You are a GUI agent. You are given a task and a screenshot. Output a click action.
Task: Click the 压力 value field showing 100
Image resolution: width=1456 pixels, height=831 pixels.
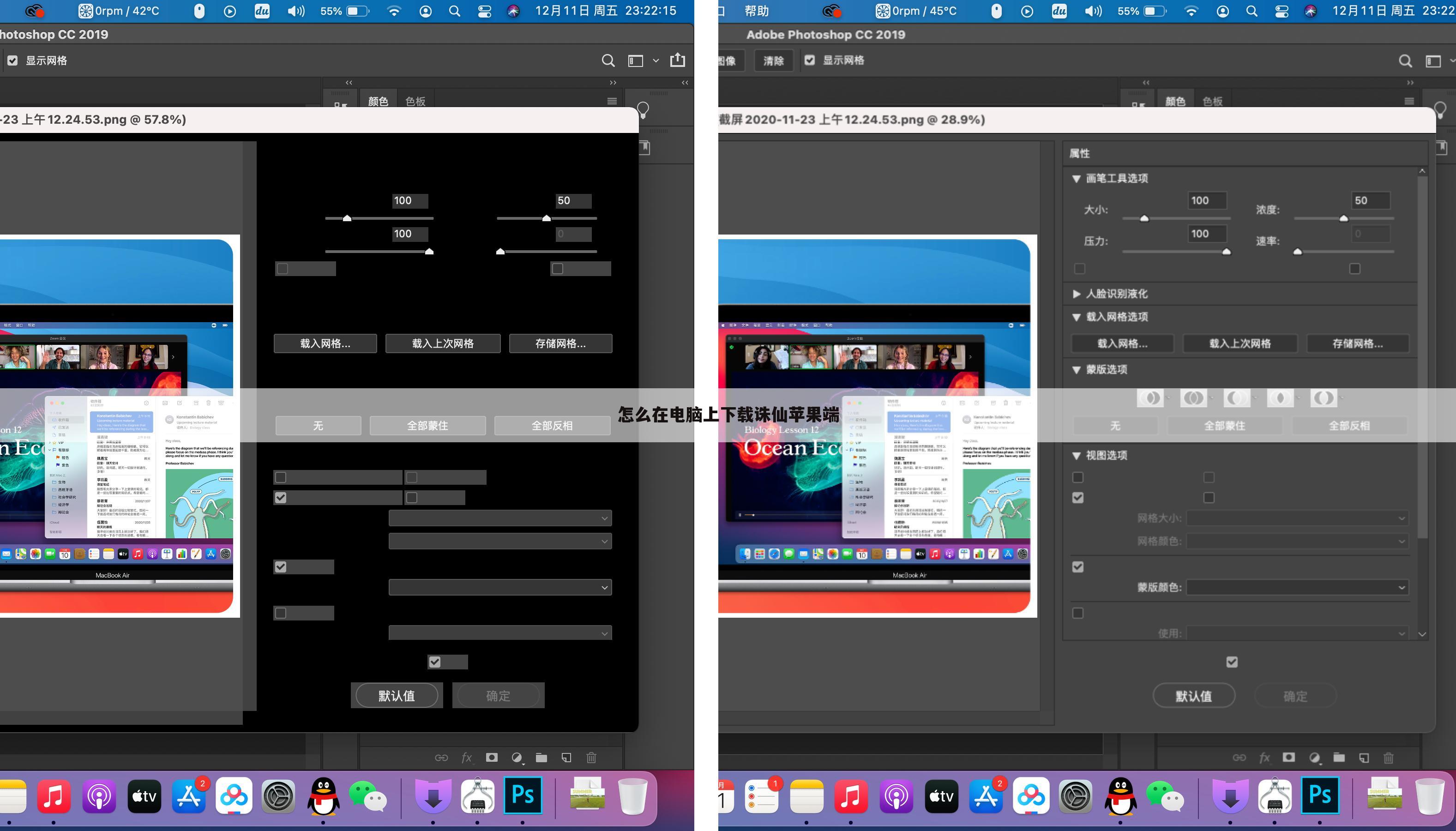click(1207, 234)
